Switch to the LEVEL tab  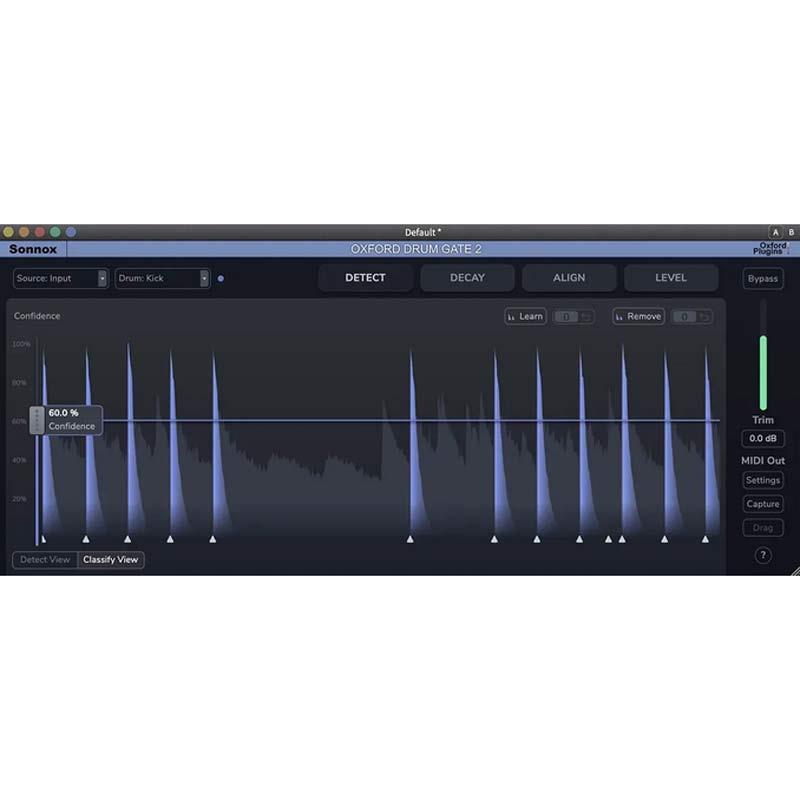point(671,278)
